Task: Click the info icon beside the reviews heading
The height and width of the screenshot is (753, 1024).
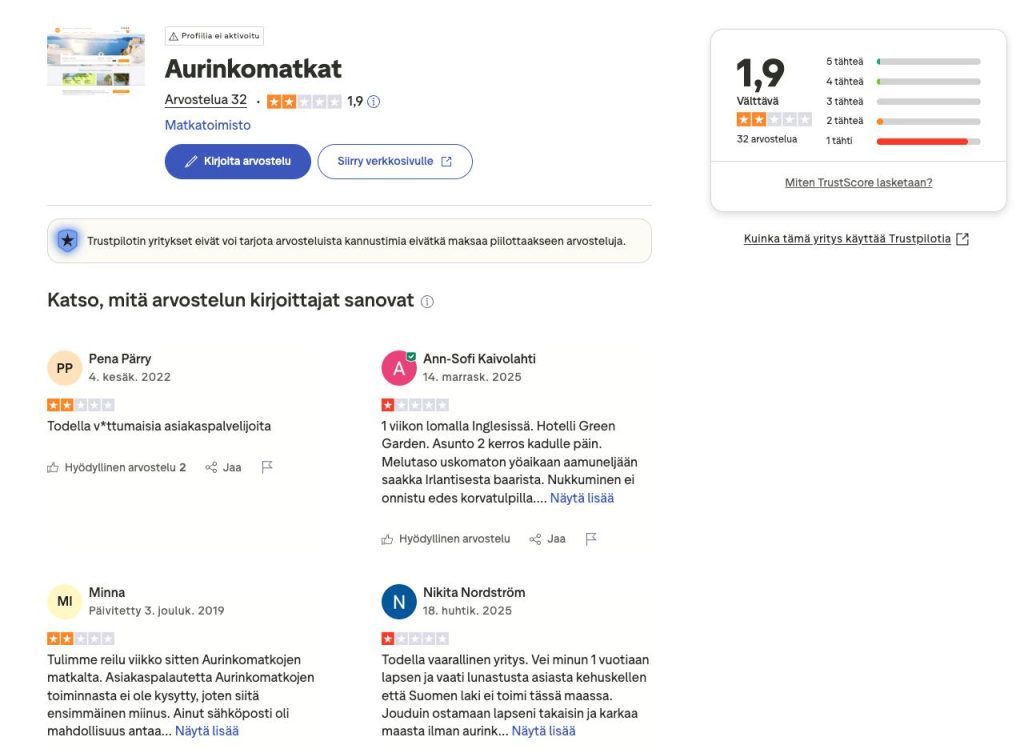Action: [428, 300]
